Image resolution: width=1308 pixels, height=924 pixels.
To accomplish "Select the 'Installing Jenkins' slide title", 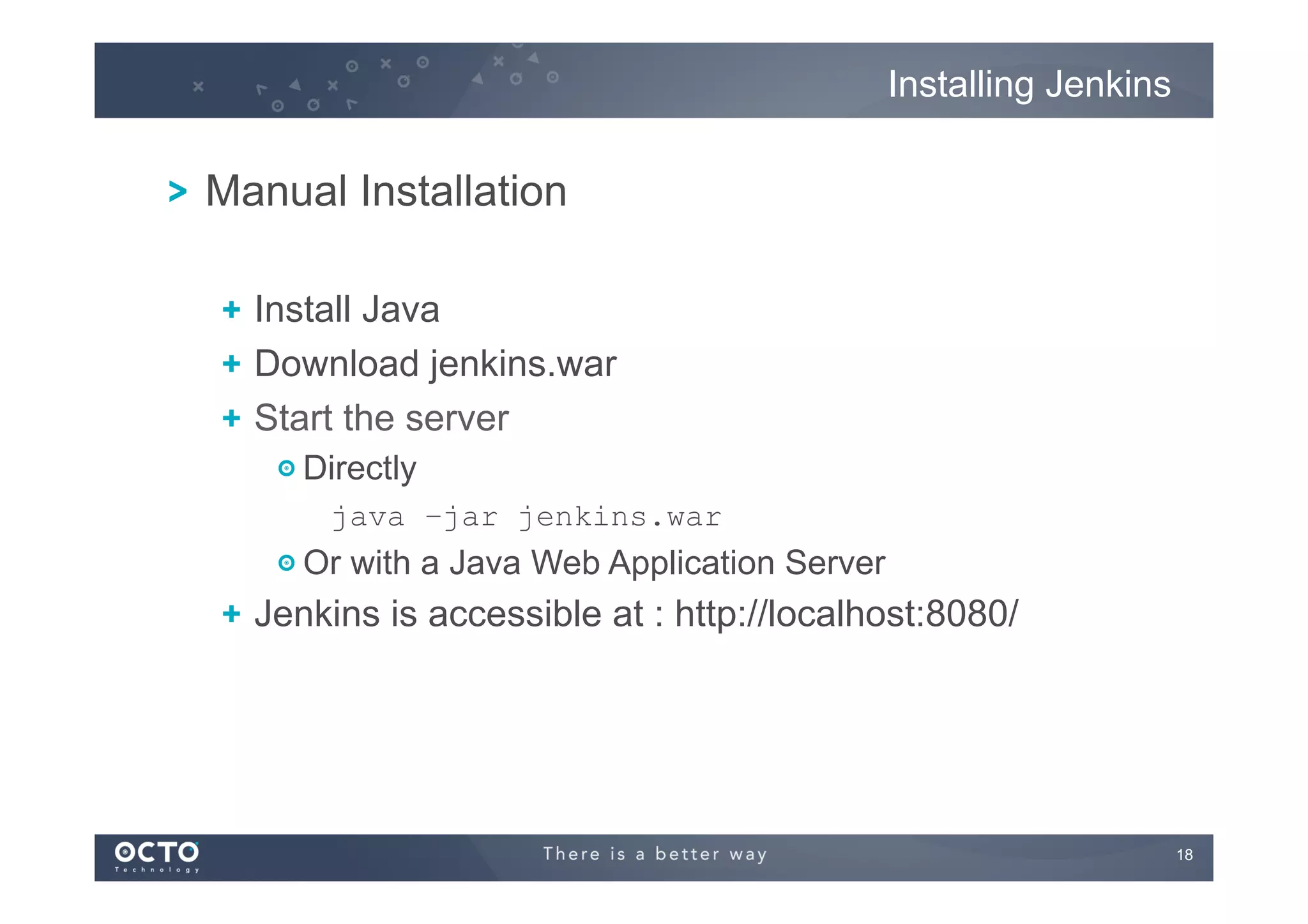I will coord(1029,85).
